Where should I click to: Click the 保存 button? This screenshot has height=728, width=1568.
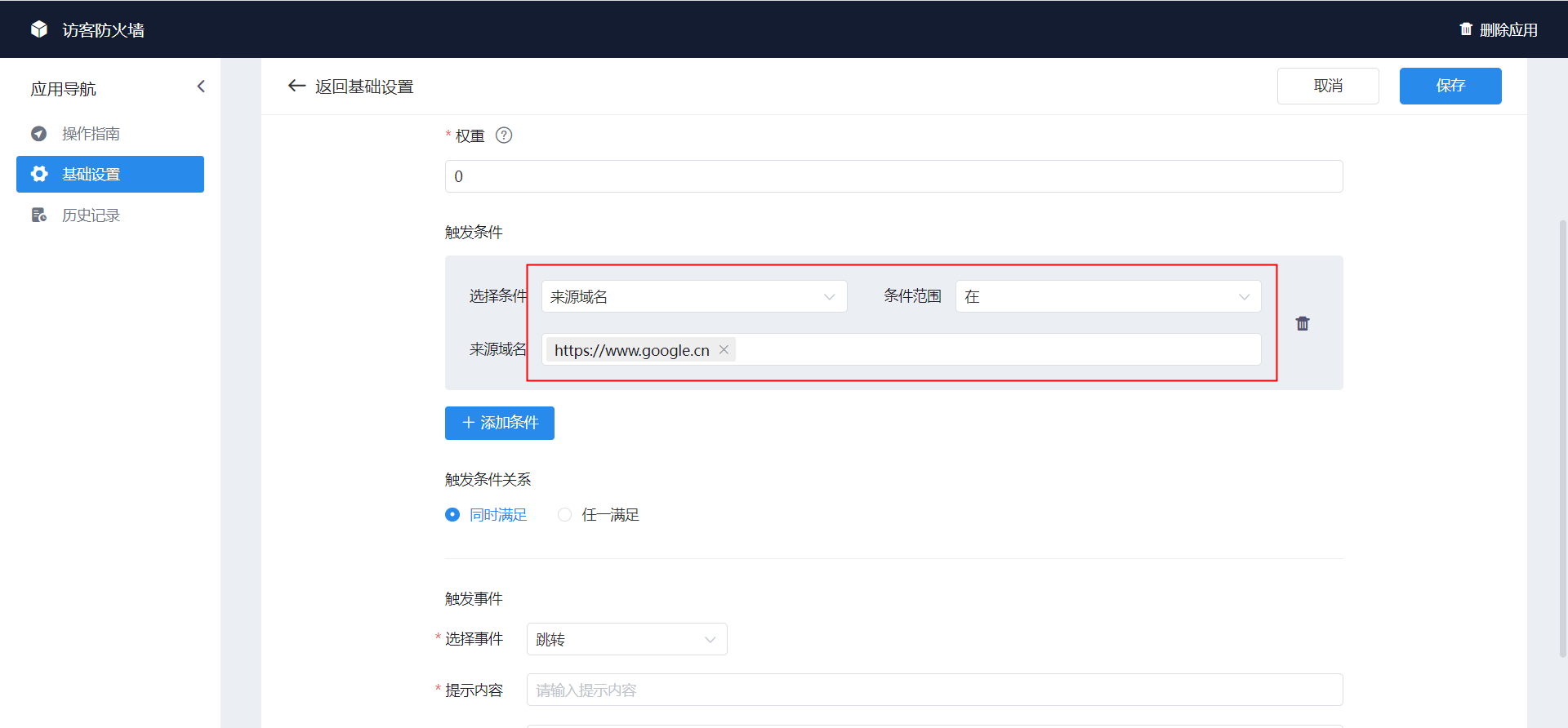[x=1450, y=86]
